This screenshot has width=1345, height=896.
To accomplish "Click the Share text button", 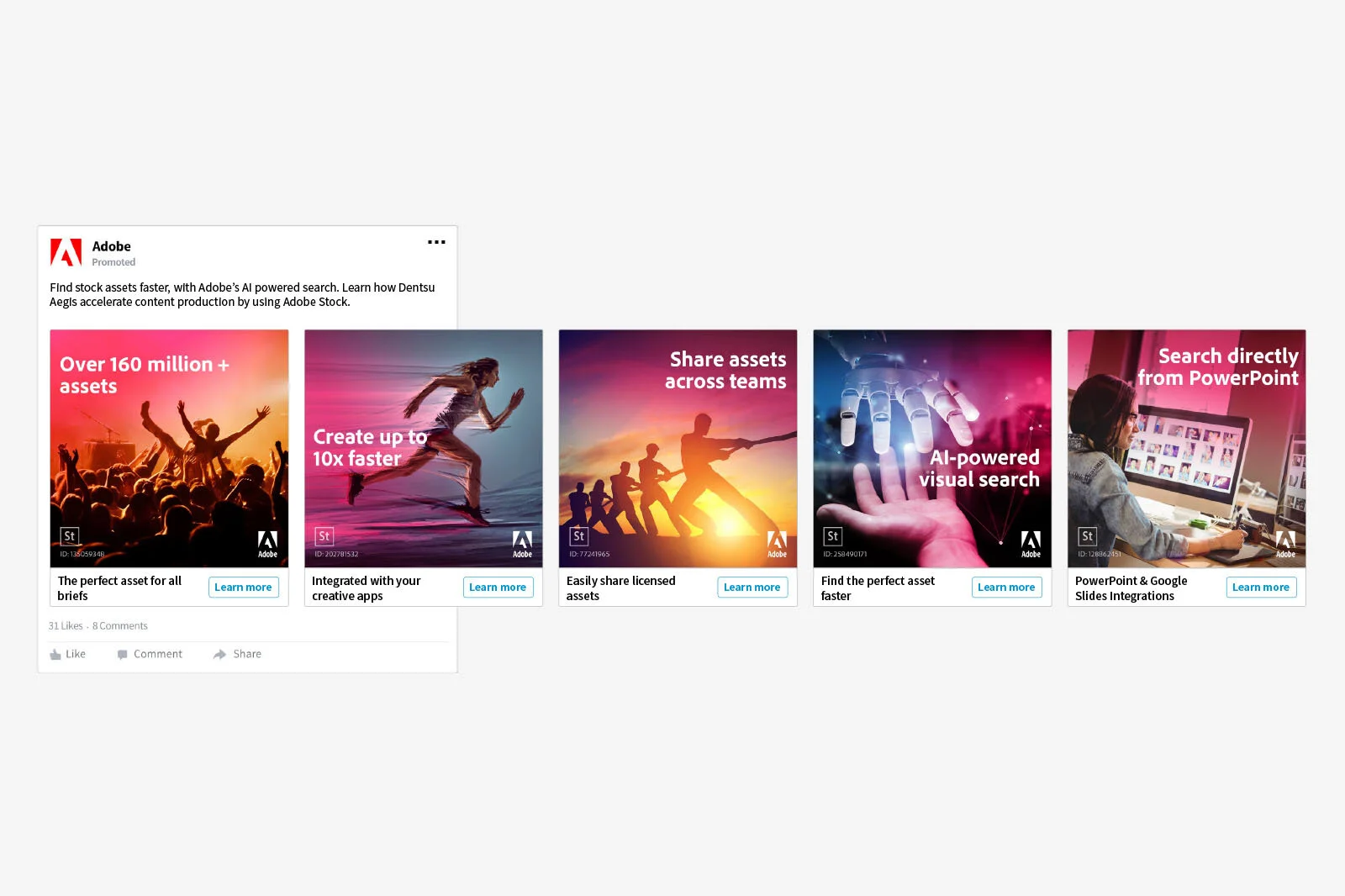I will pyautogui.click(x=247, y=654).
